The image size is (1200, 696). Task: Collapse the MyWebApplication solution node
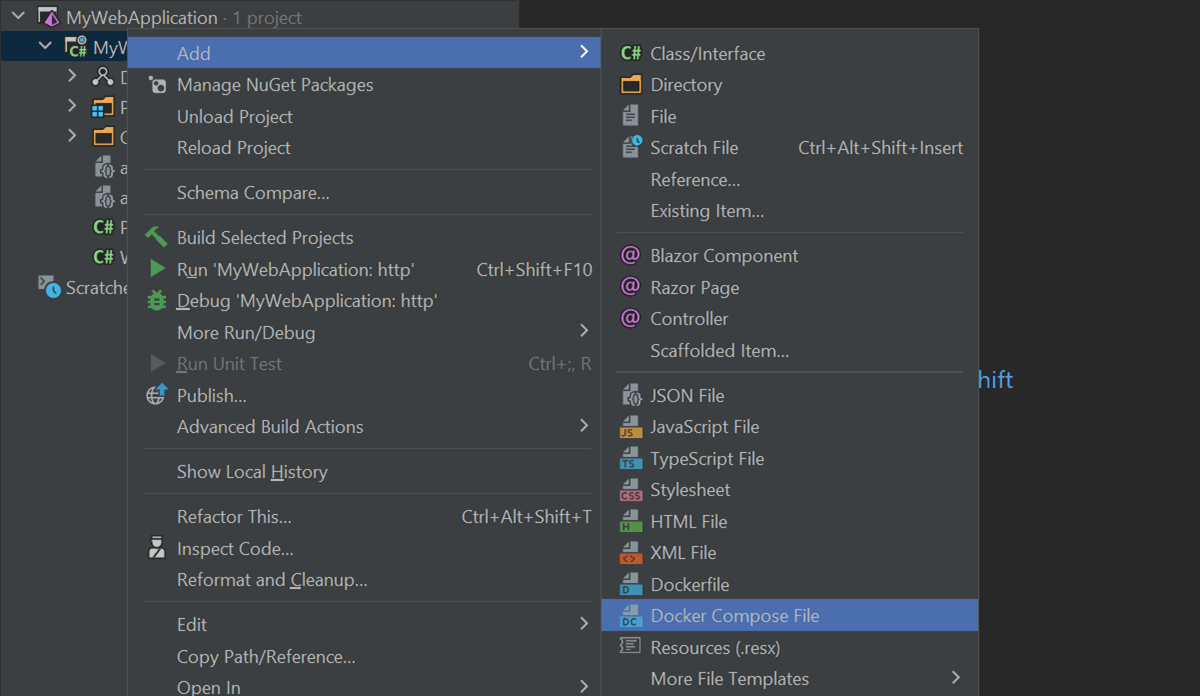pos(19,17)
